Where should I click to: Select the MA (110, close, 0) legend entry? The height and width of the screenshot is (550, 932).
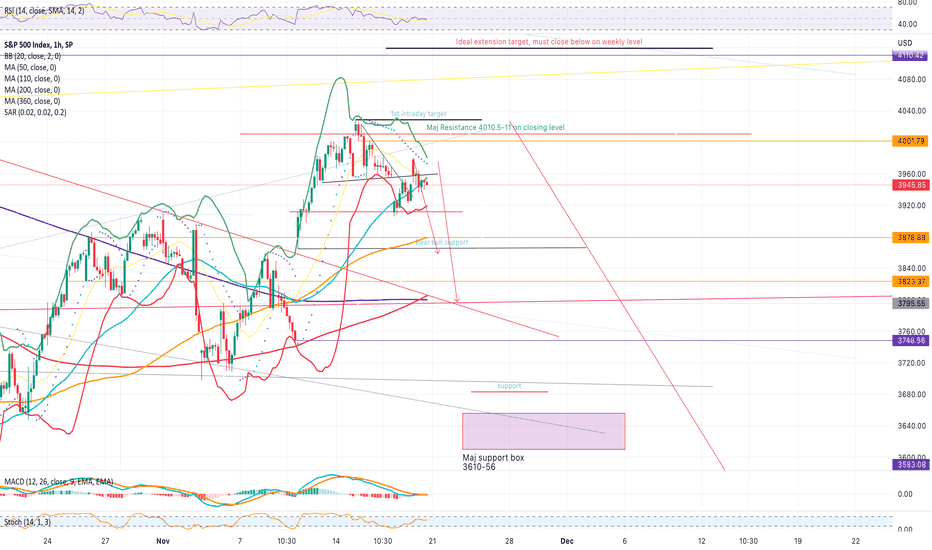(x=32, y=78)
